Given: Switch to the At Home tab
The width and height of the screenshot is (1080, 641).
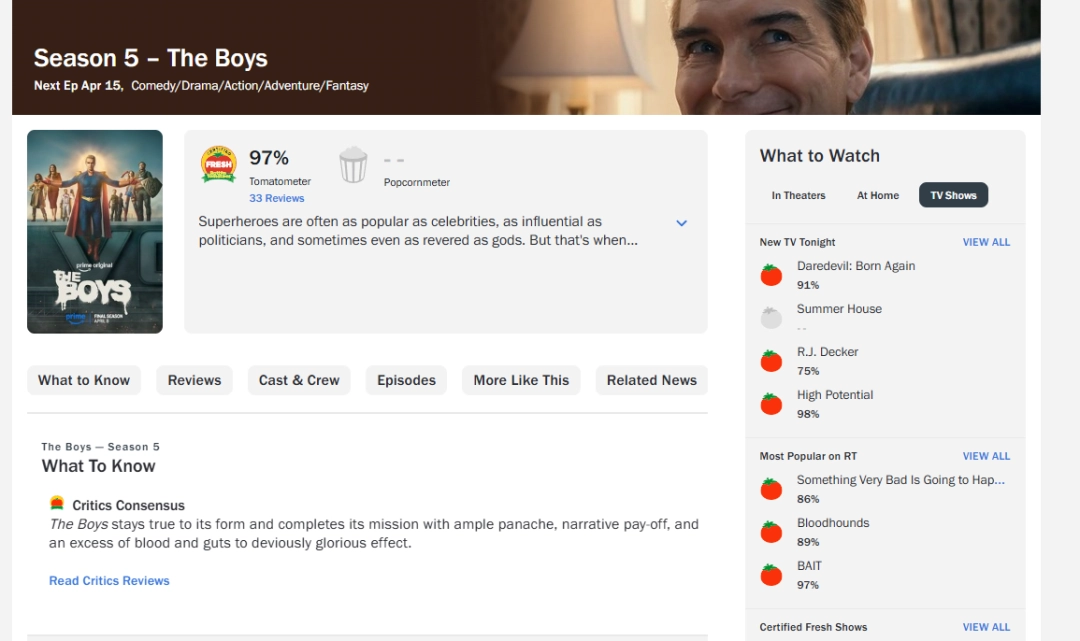Looking at the screenshot, I should click(877, 195).
